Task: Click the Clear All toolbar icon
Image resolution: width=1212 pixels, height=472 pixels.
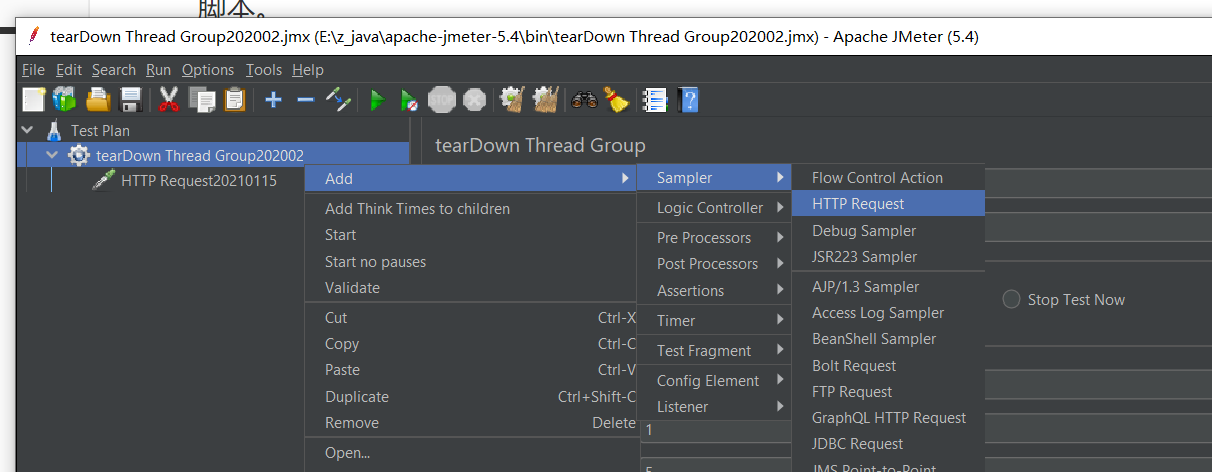Action: click(x=545, y=99)
